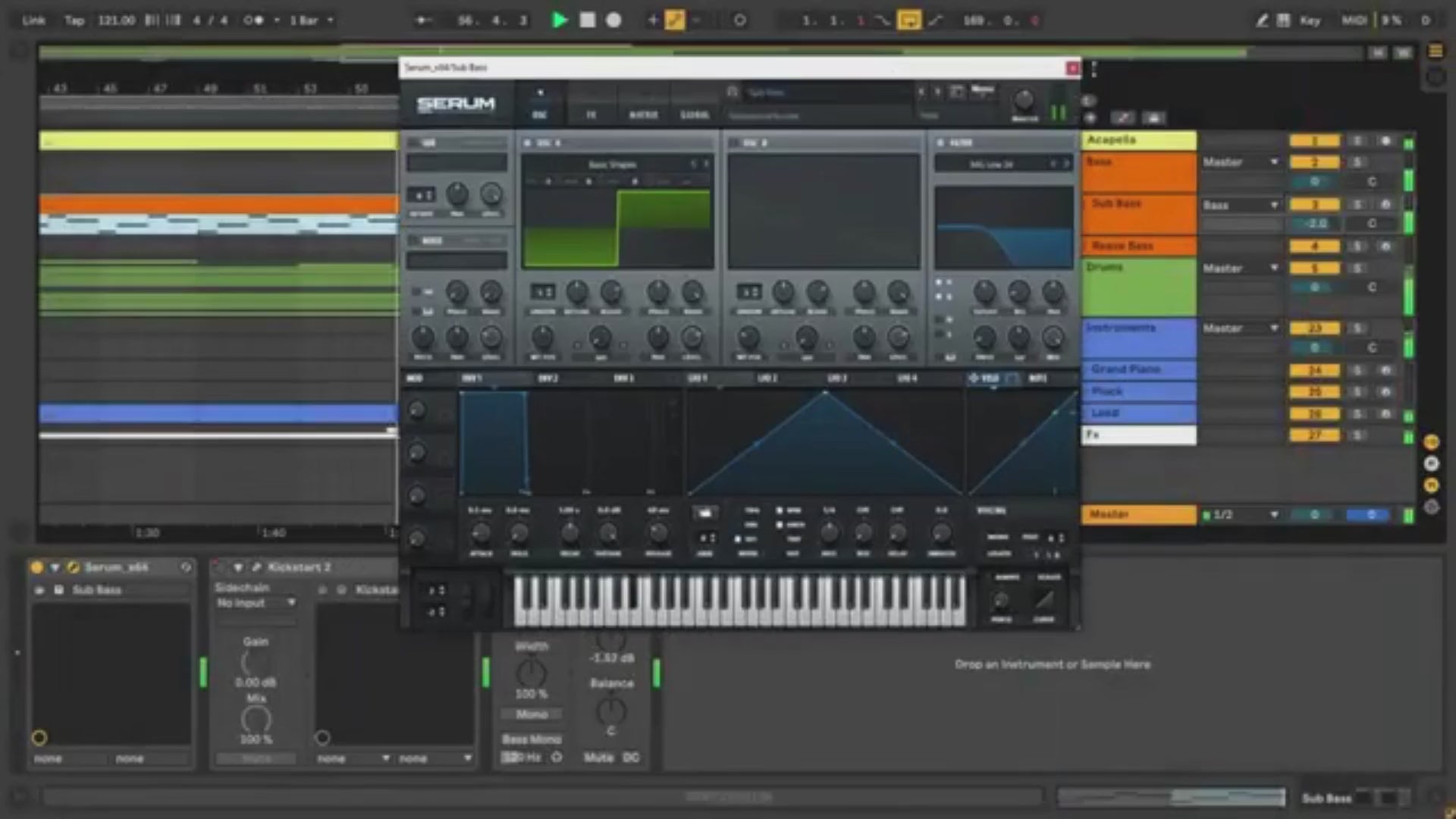Toggle the OSC B power switch
1456x819 pixels.
733,143
